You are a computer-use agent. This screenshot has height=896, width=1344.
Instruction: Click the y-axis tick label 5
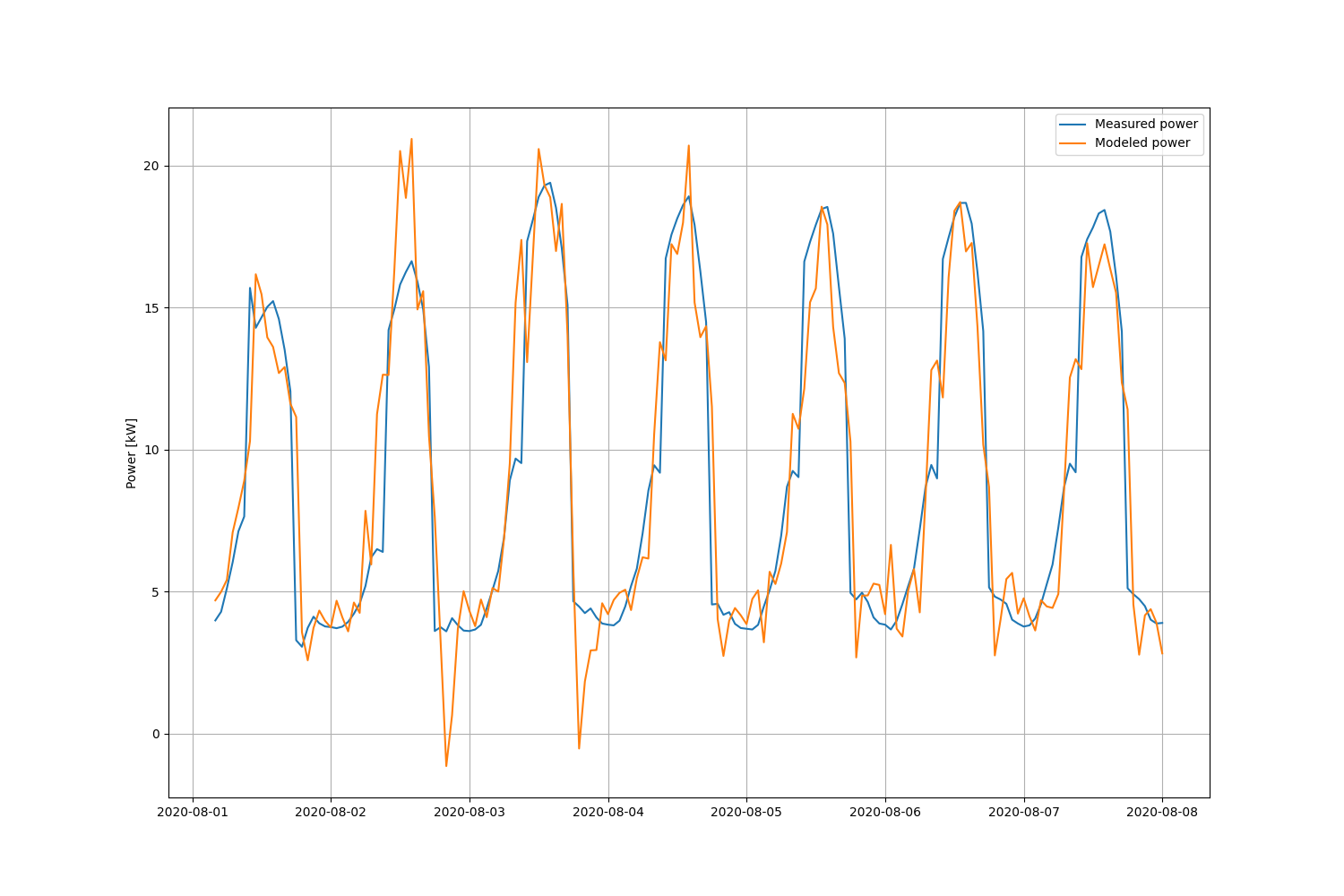coord(155,592)
